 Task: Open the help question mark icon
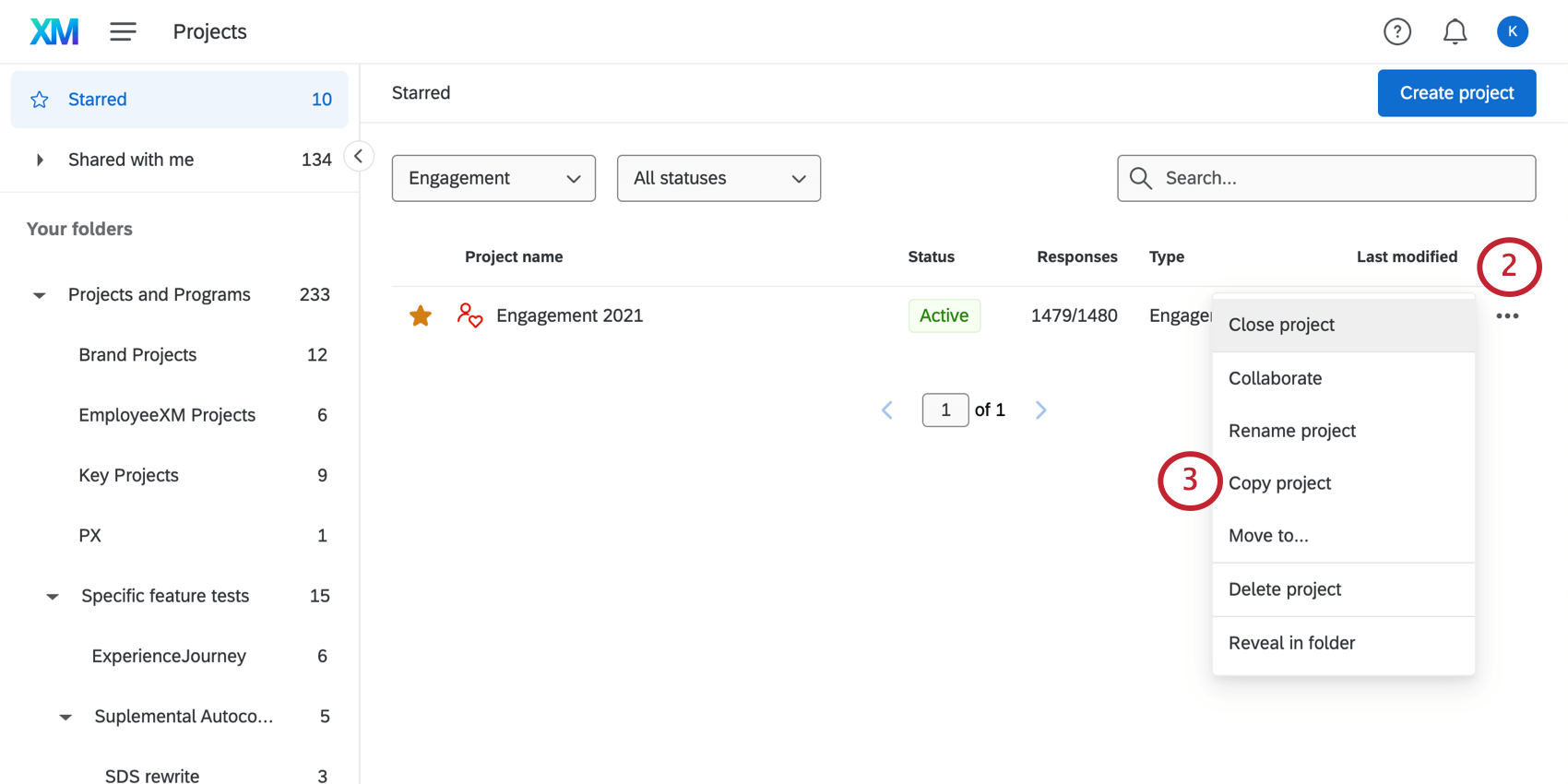tap(1397, 30)
